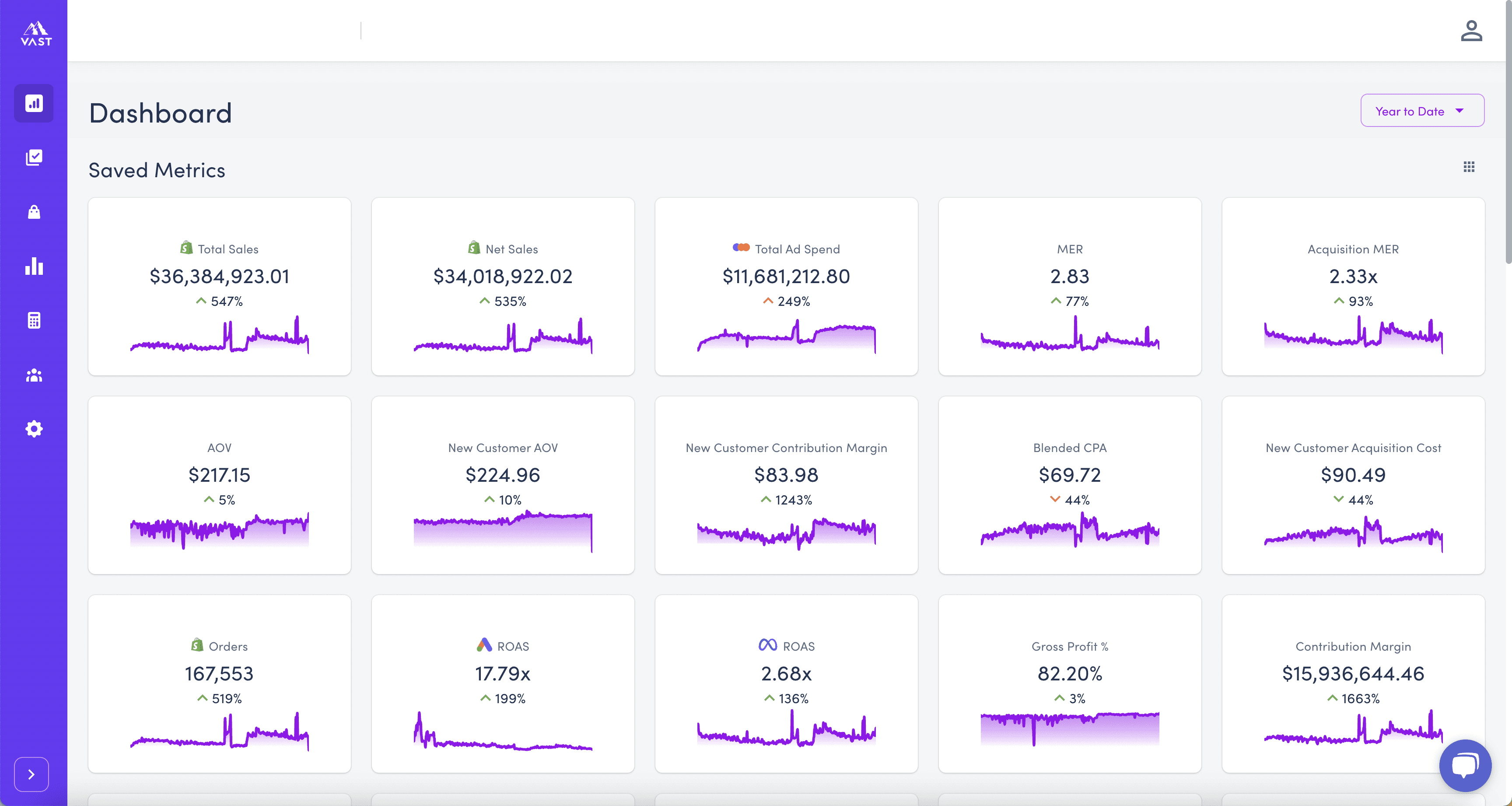Open the settings gear sidebar icon

(34, 428)
